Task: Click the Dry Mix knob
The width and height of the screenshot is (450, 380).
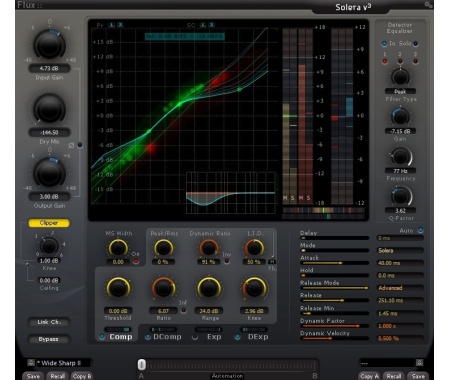Action: [x=49, y=109]
